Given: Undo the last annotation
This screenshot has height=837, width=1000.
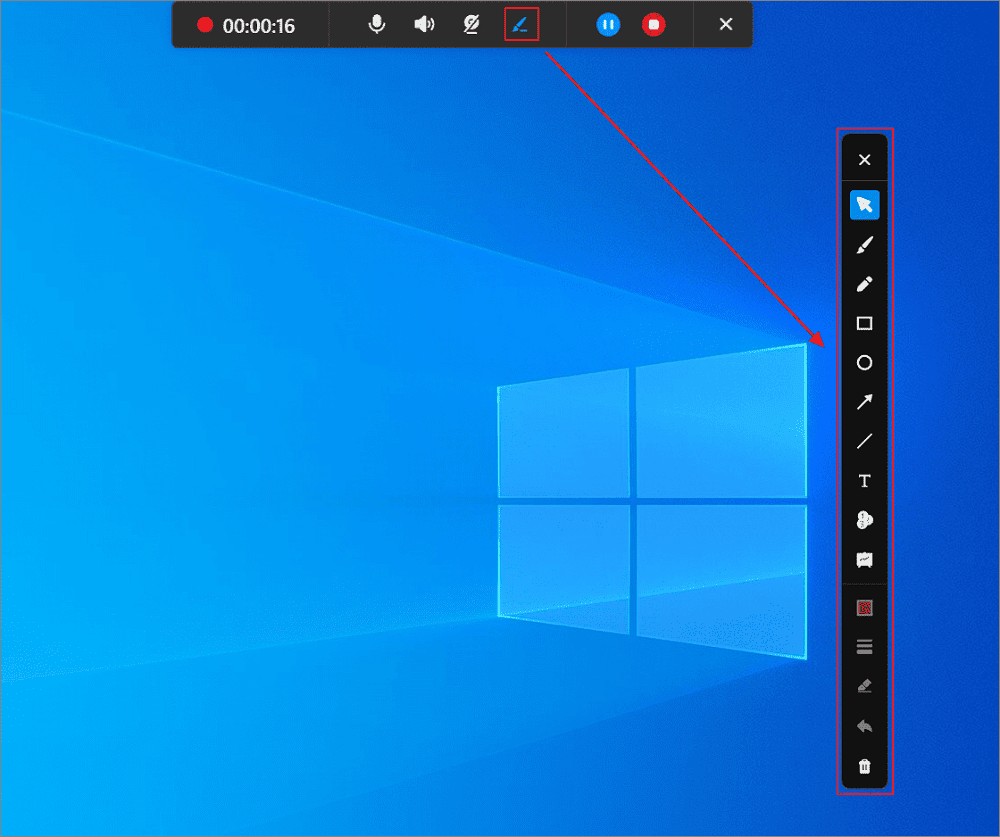Looking at the screenshot, I should pyautogui.click(x=864, y=726).
